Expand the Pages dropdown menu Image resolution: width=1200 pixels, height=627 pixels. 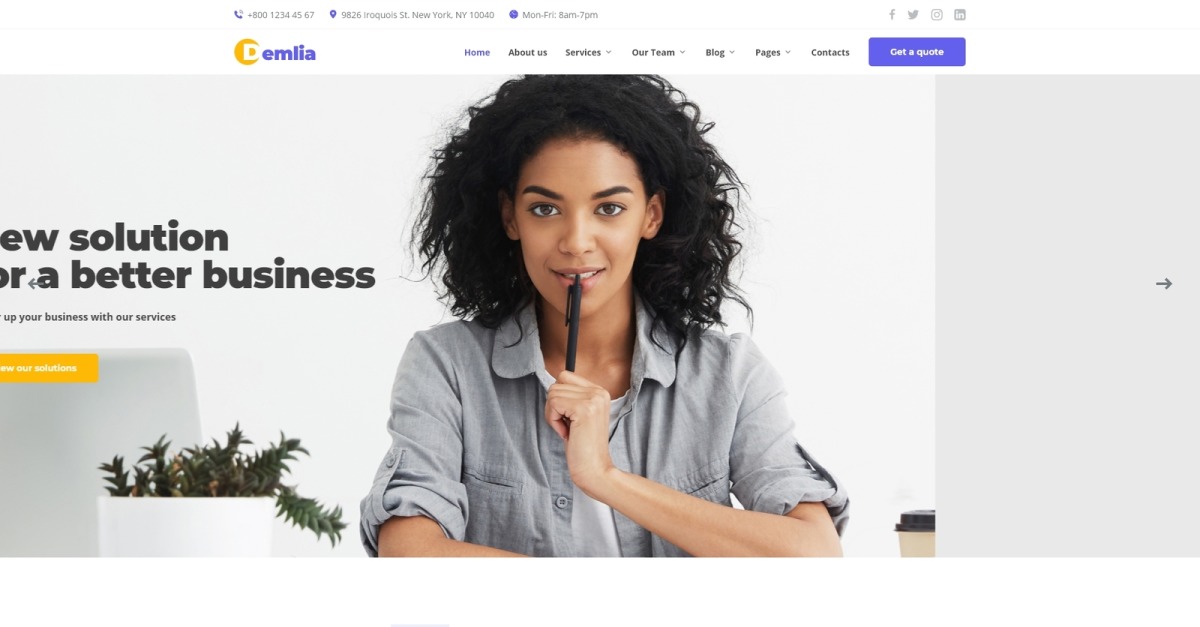[773, 52]
